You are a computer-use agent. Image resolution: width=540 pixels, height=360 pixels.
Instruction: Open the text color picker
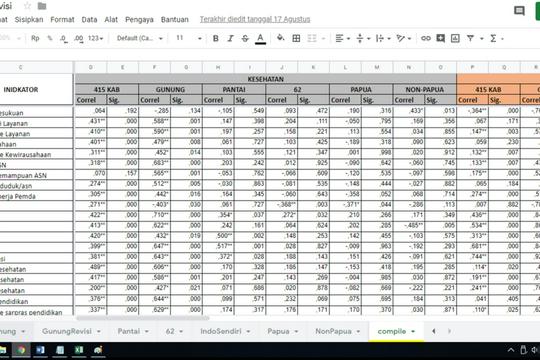(x=260, y=39)
